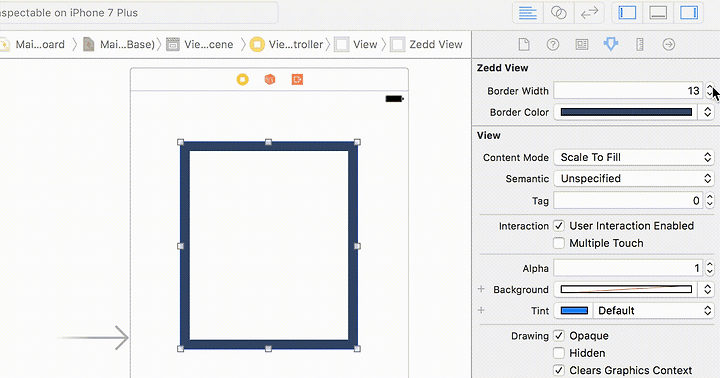This screenshot has width=720, height=378.
Task: Click the plus beside Background
Action: (x=481, y=289)
